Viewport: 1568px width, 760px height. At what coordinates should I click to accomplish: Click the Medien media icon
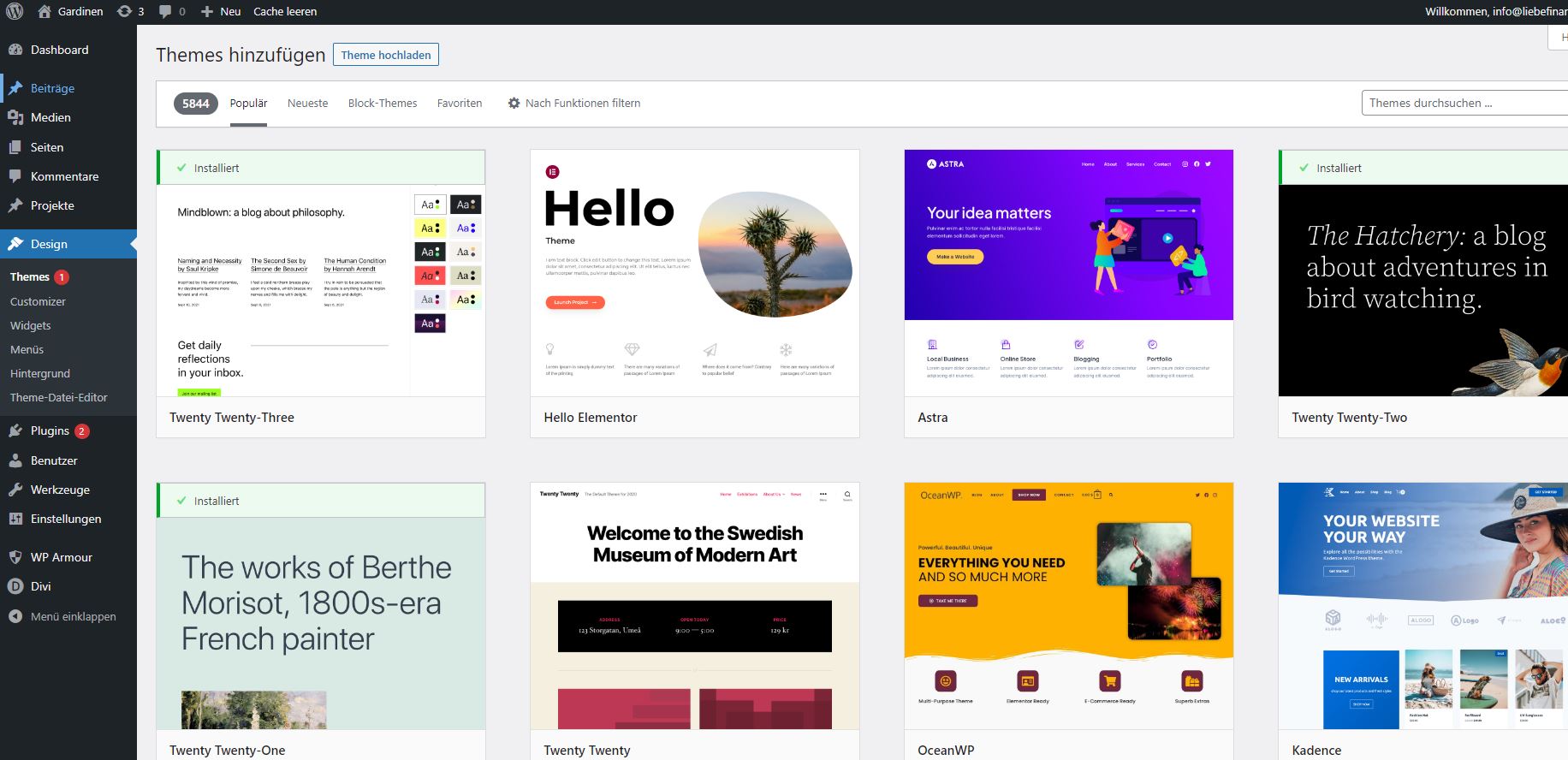(x=15, y=117)
